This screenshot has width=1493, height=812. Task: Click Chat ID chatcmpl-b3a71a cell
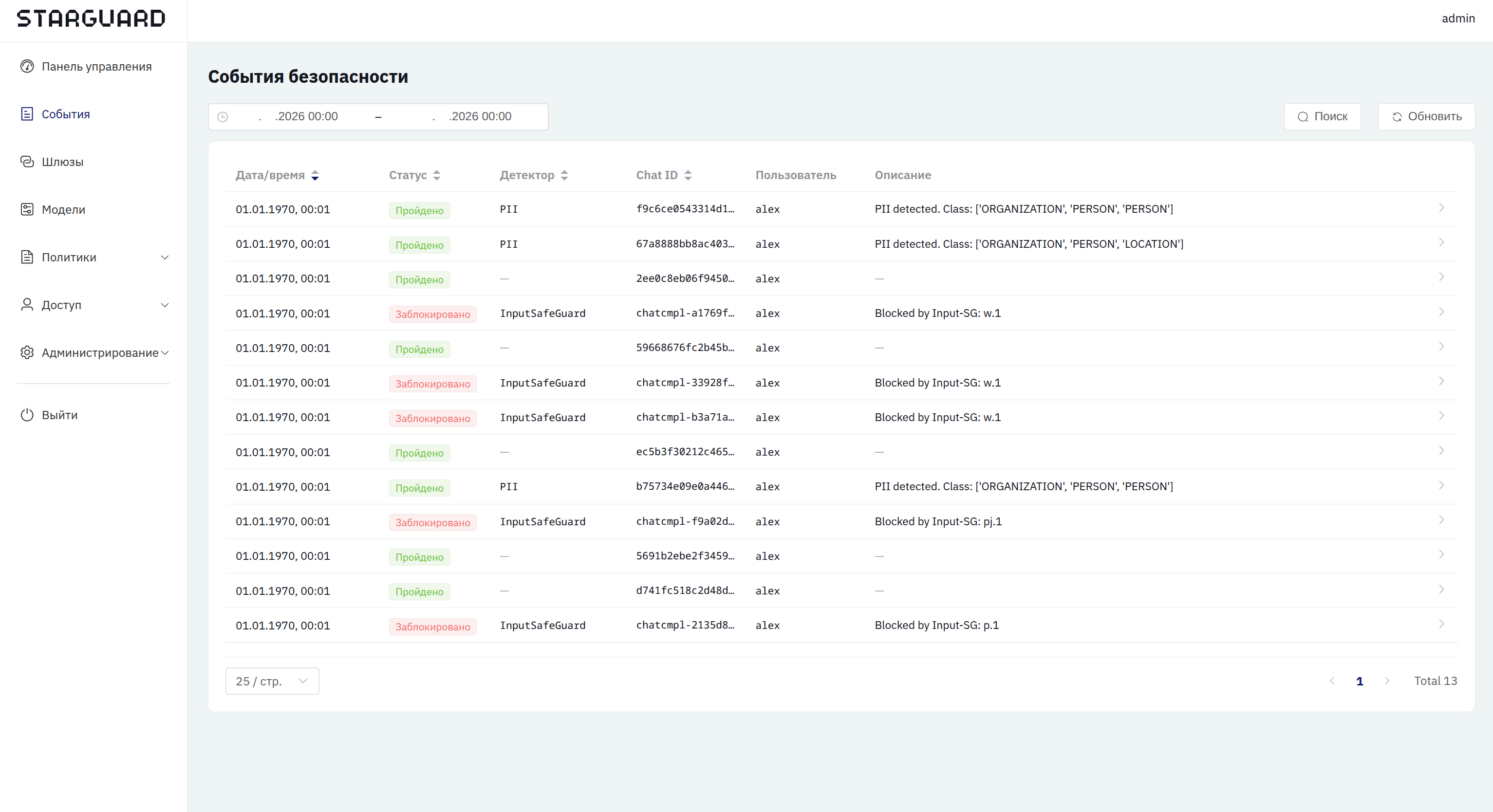[x=685, y=417]
